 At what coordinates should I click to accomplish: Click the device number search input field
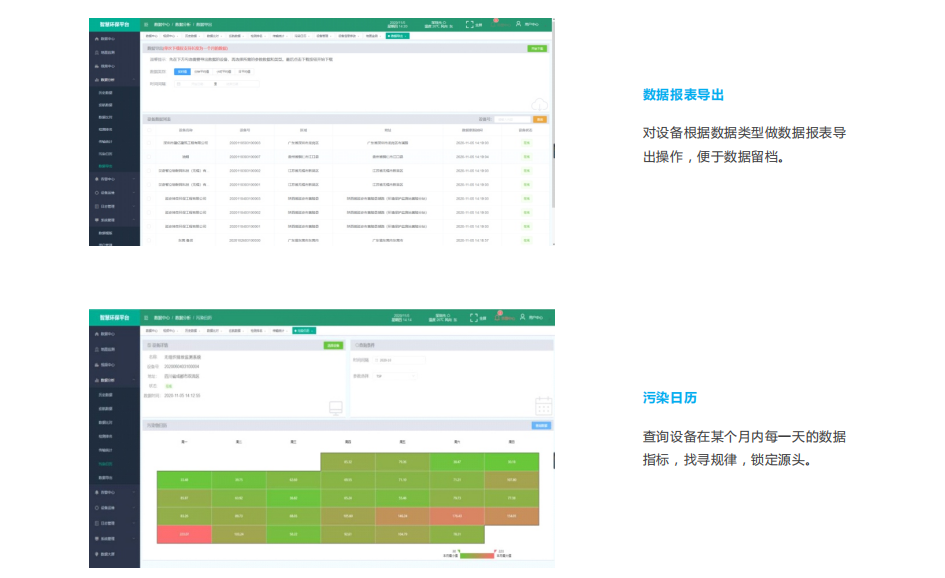click(511, 119)
